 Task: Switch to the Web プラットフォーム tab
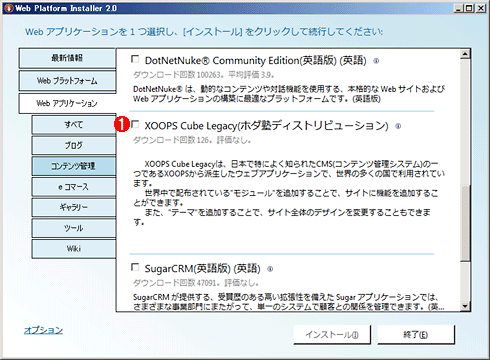(x=67, y=81)
